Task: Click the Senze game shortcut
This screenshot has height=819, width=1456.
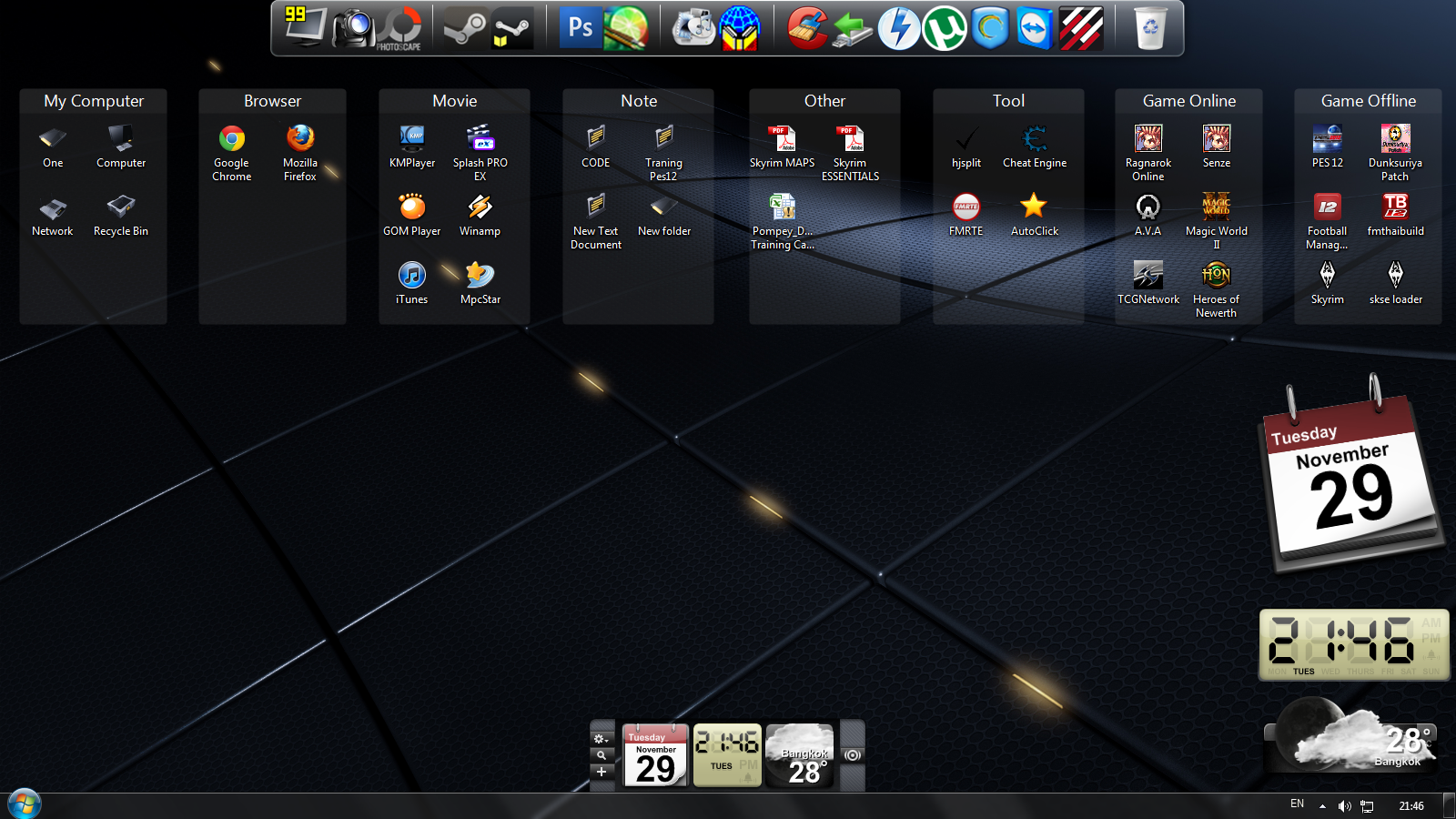Action: click(x=1217, y=147)
